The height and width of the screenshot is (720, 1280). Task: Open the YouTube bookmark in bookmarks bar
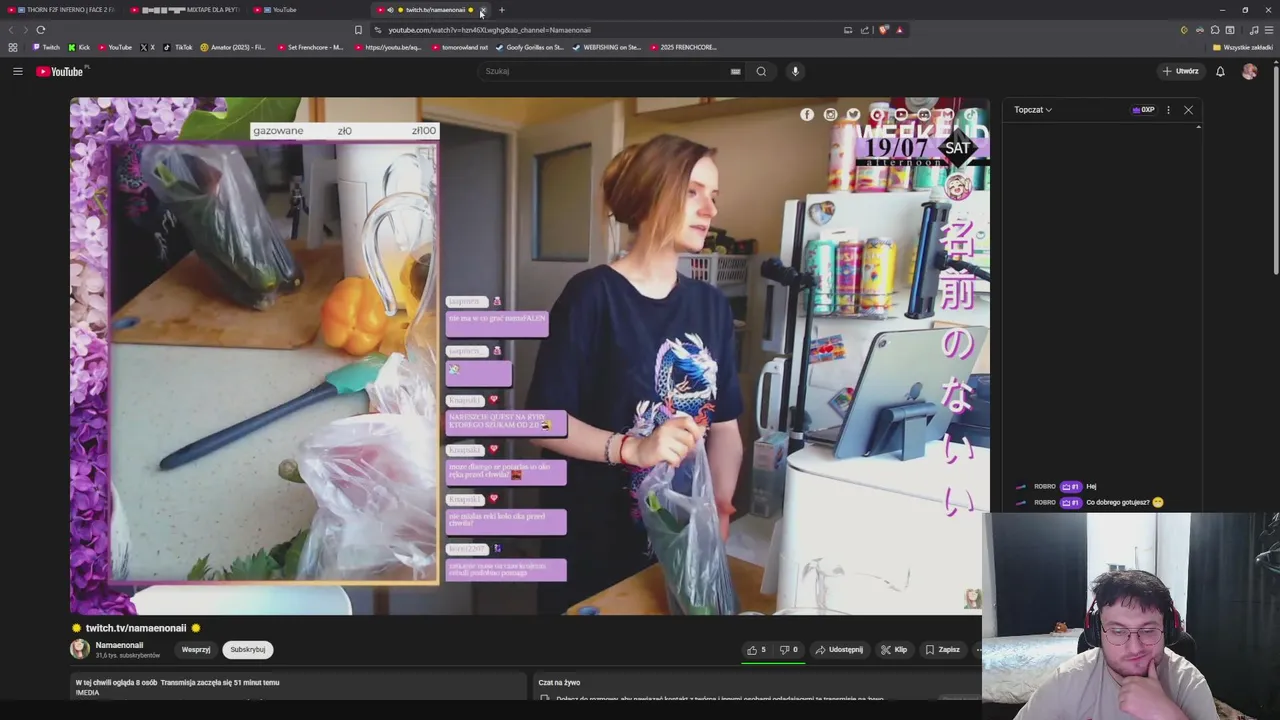point(115,47)
